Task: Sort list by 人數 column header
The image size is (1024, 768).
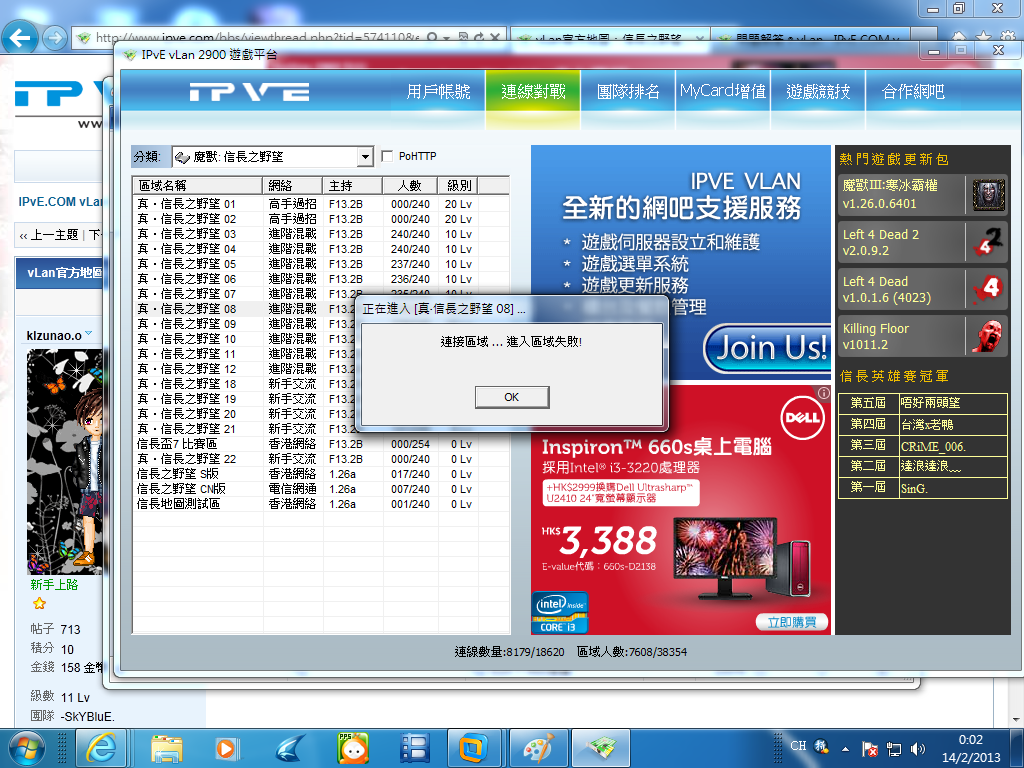Action: pos(409,186)
